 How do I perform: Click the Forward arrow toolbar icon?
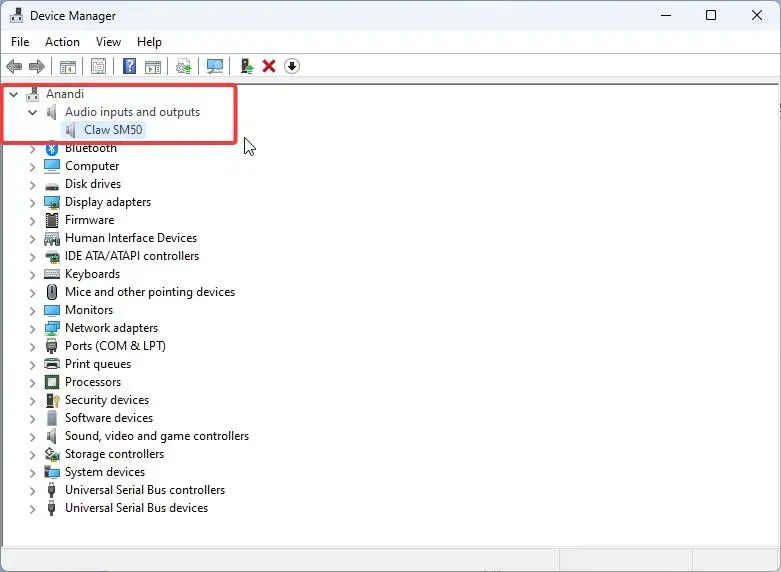(x=37, y=66)
